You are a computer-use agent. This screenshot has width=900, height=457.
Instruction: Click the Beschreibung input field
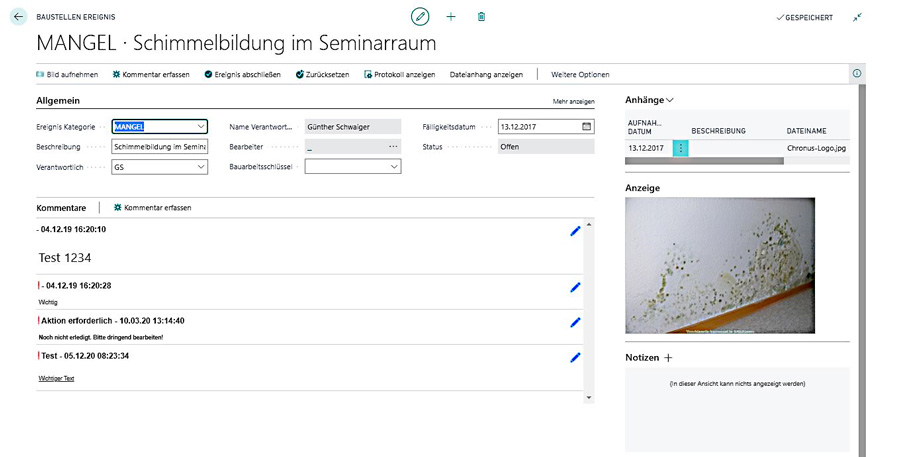[x=160, y=147]
